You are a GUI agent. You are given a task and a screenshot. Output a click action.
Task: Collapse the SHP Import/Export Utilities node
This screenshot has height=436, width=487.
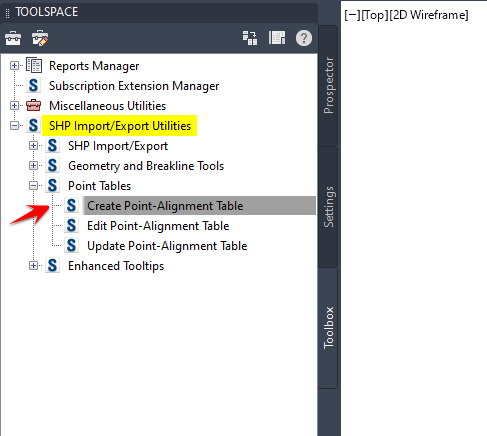[x=14, y=125]
